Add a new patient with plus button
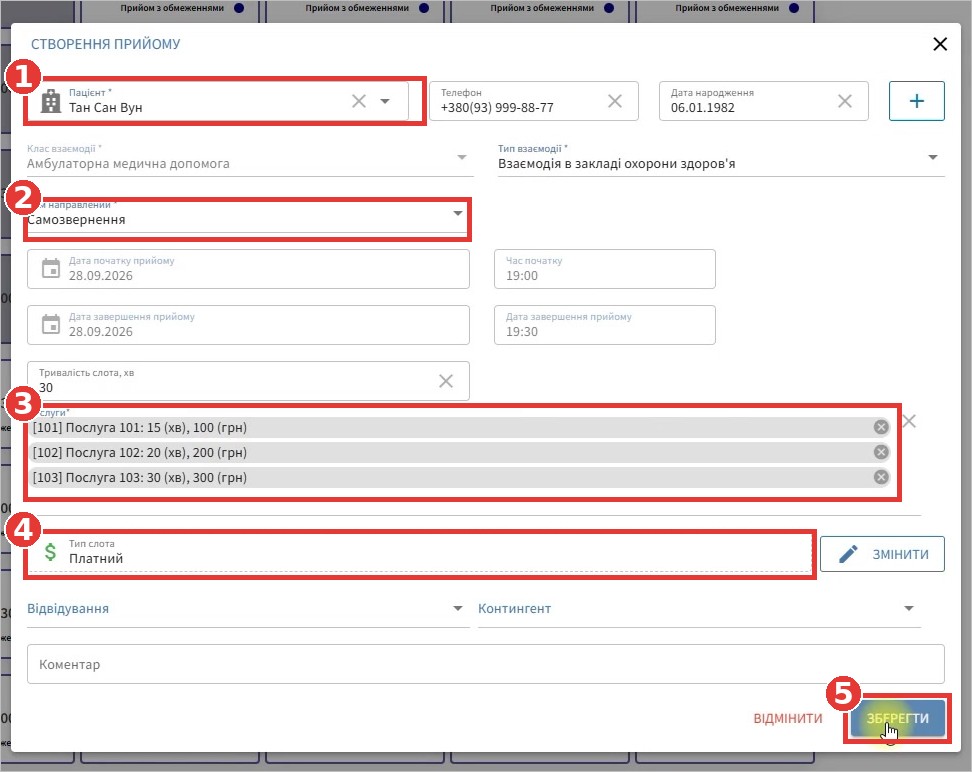 point(917,101)
